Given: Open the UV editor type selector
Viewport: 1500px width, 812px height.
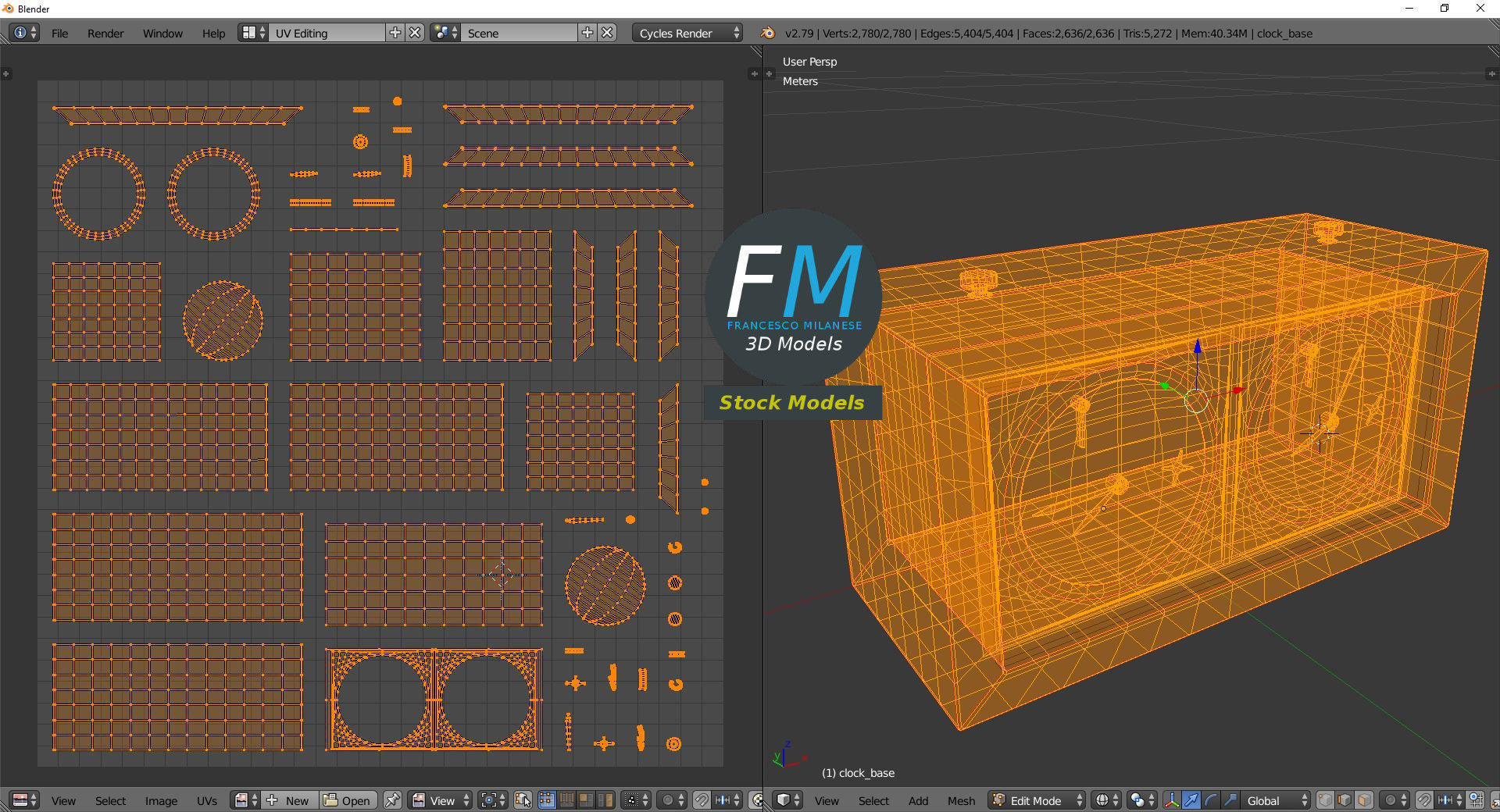Looking at the screenshot, I should pos(24,800).
